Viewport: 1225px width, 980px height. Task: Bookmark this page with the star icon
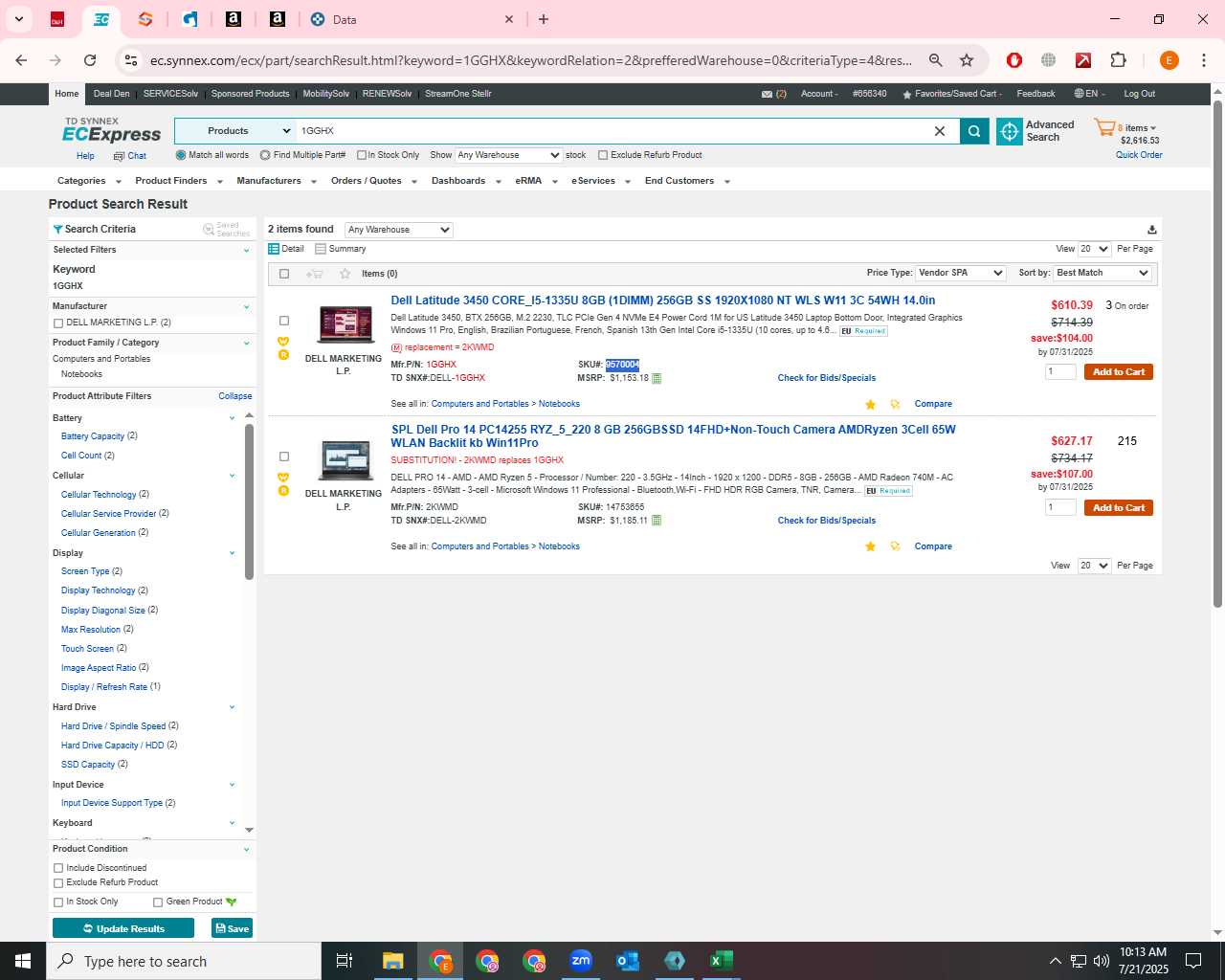click(x=967, y=60)
